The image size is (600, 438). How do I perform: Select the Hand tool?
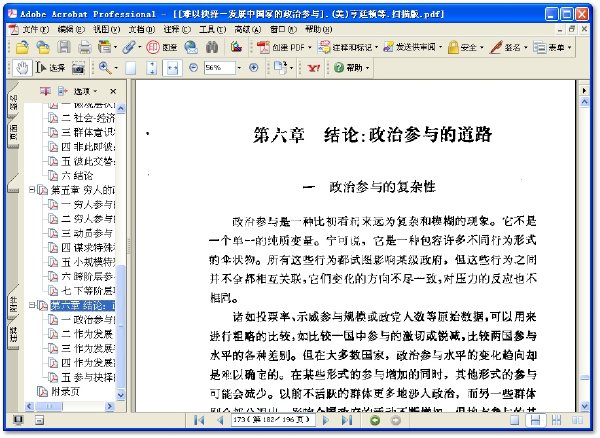tap(22, 68)
